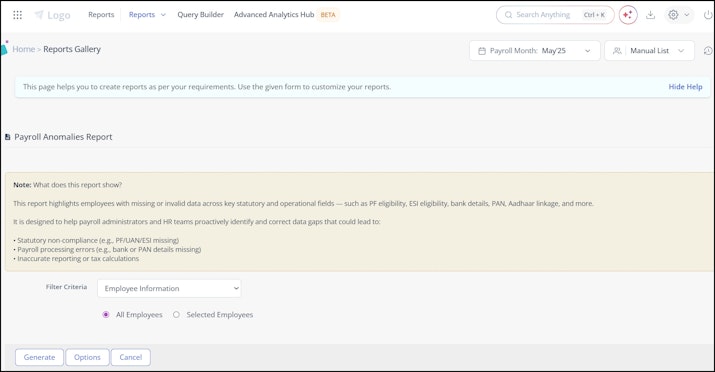Go to Query Builder
The image size is (715, 372).
coord(201,15)
